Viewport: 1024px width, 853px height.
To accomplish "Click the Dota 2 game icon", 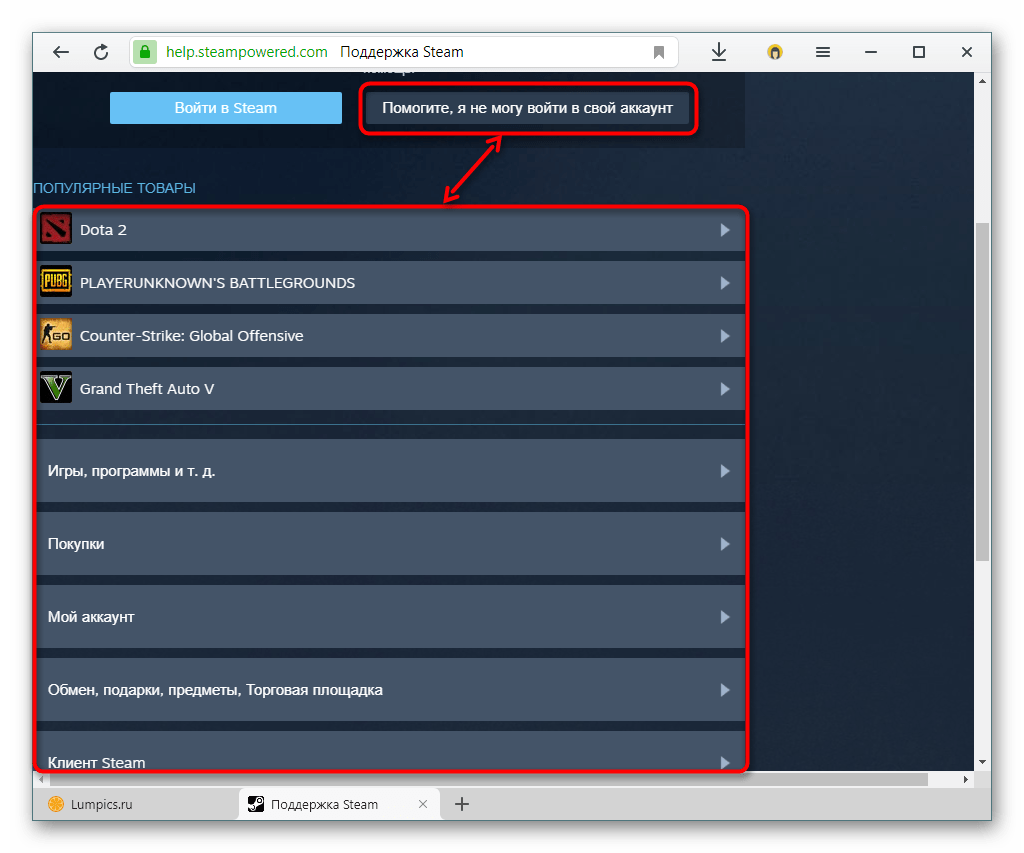I will tap(56, 230).
